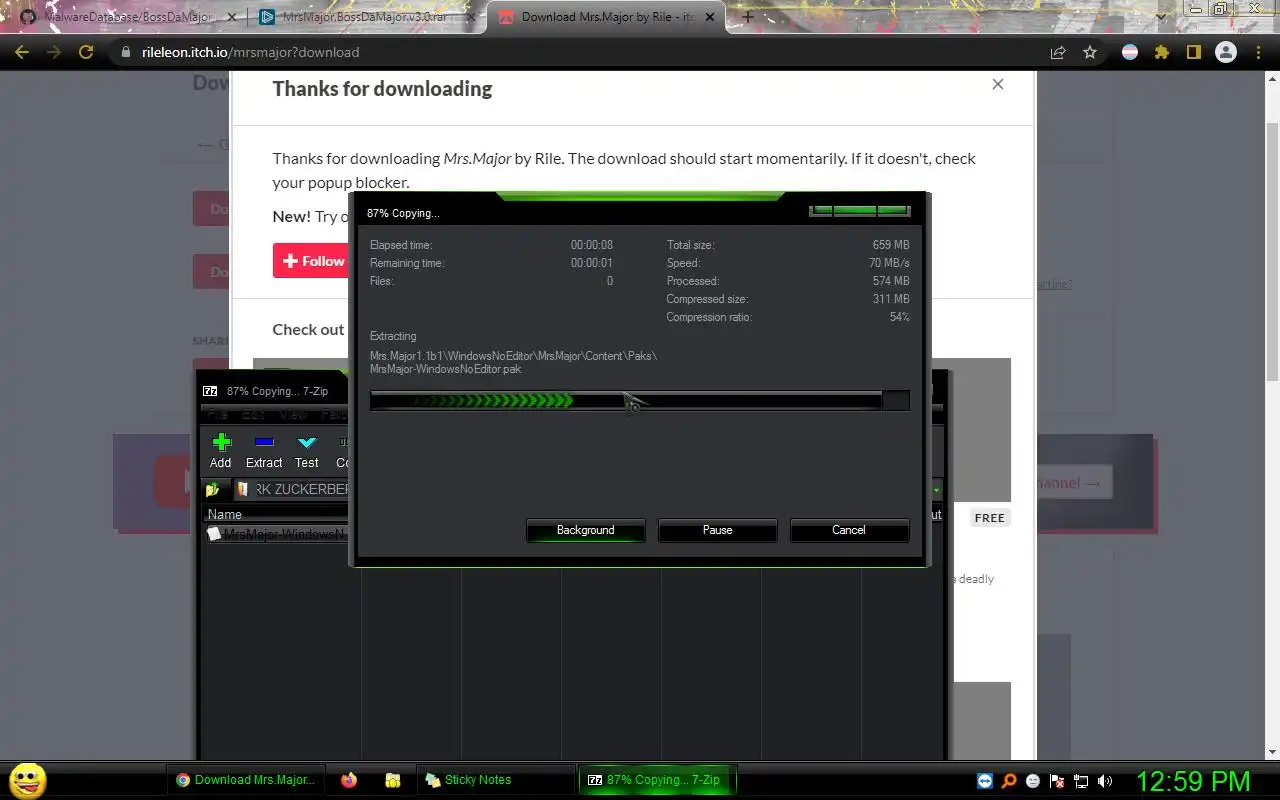Switch to MalwareDatabase/BossDaMajor tab
Image resolution: width=1280 pixels, height=800 pixels.
pyautogui.click(x=128, y=17)
